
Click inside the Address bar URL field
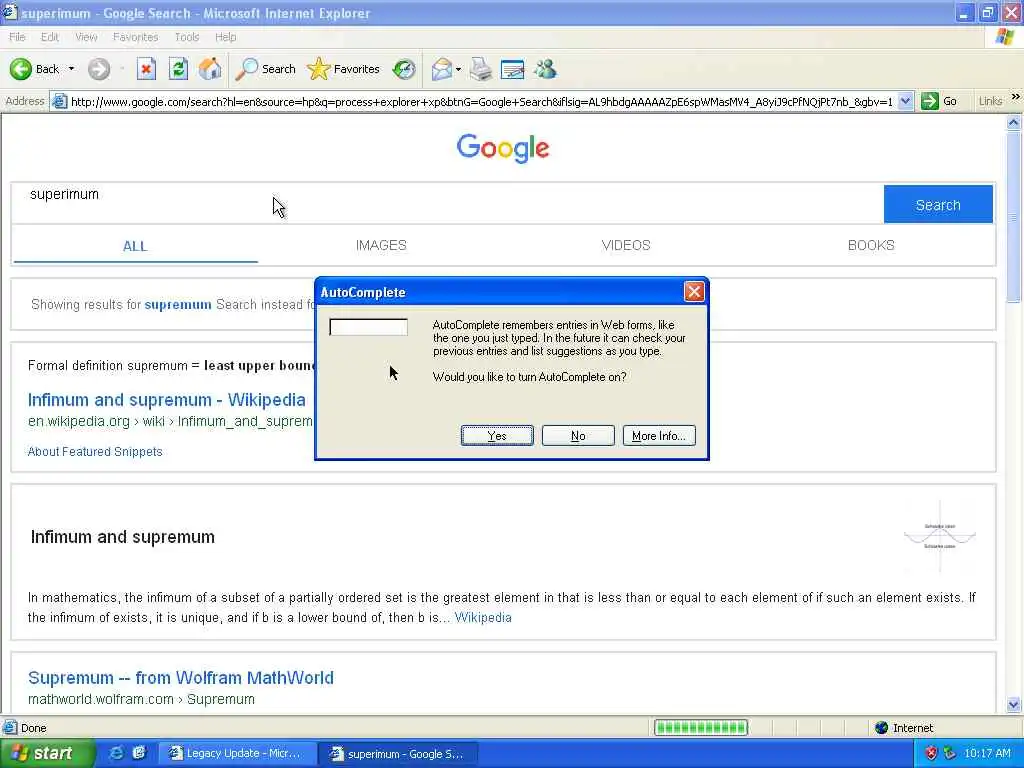(x=481, y=102)
